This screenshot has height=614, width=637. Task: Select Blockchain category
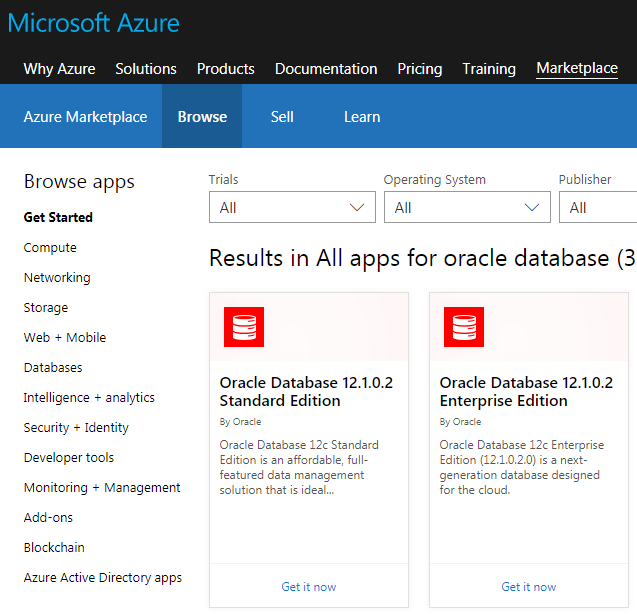pos(54,547)
